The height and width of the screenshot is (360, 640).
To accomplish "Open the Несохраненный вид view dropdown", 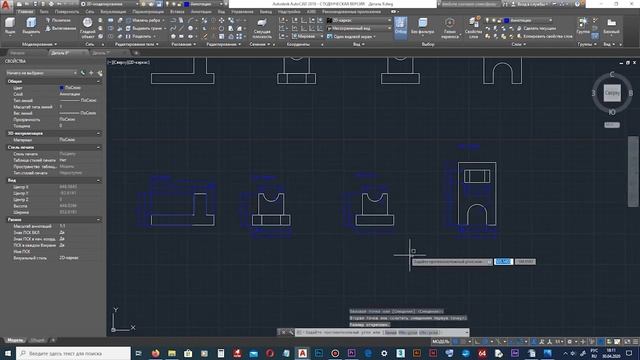I will 359,28.
